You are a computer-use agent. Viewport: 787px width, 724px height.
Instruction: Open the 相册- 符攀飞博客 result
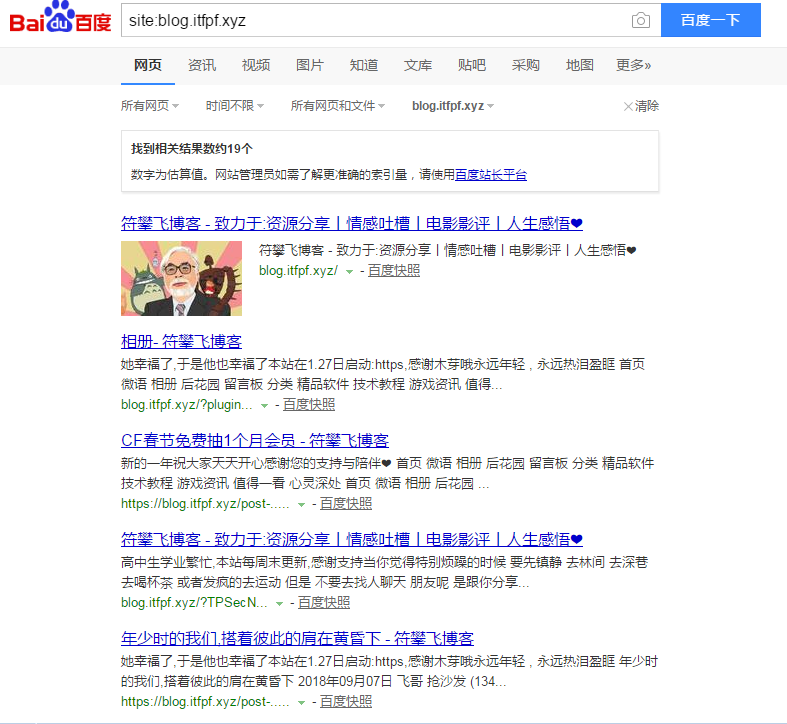(181, 342)
